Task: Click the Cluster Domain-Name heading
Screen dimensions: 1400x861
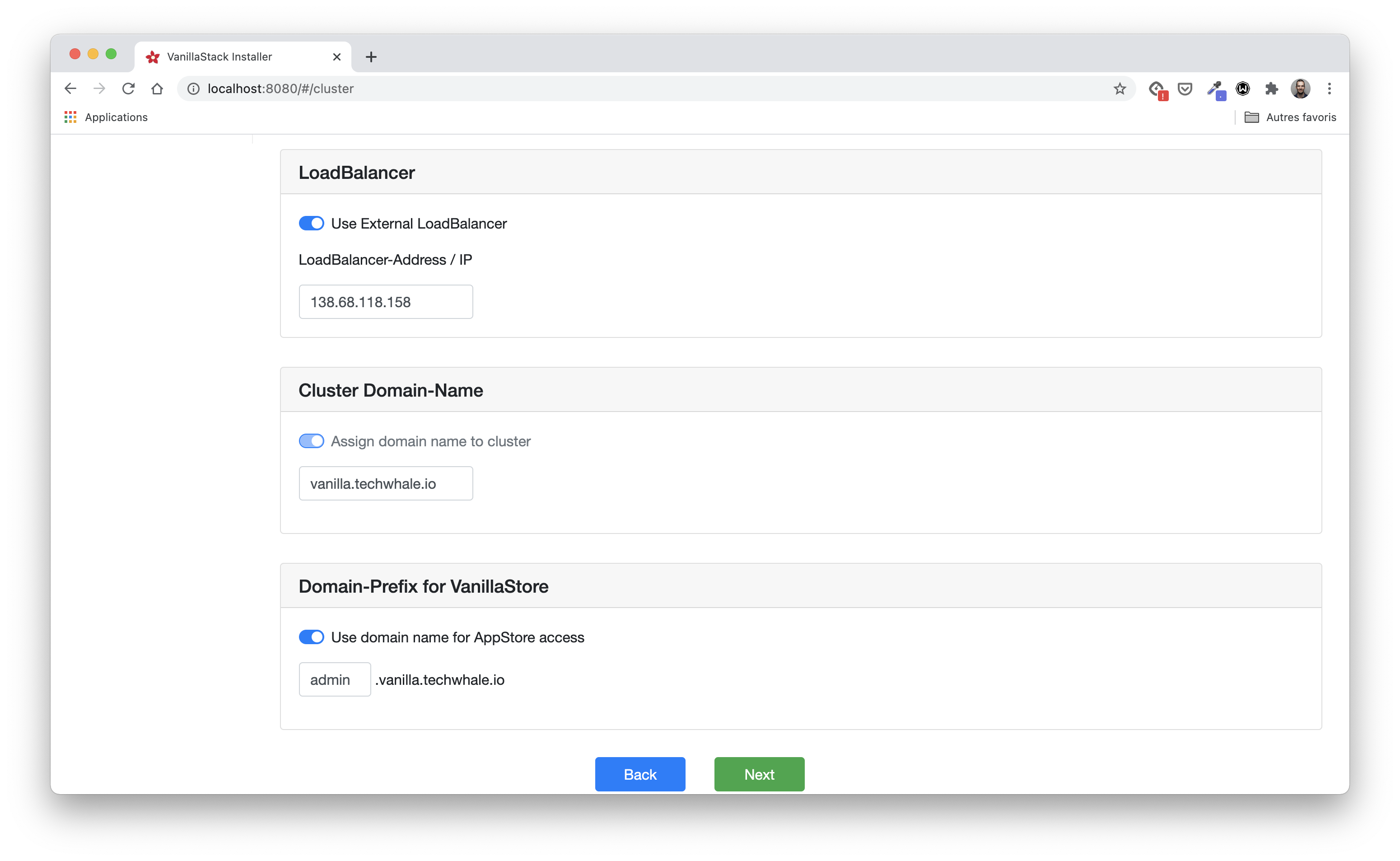Action: [391, 391]
